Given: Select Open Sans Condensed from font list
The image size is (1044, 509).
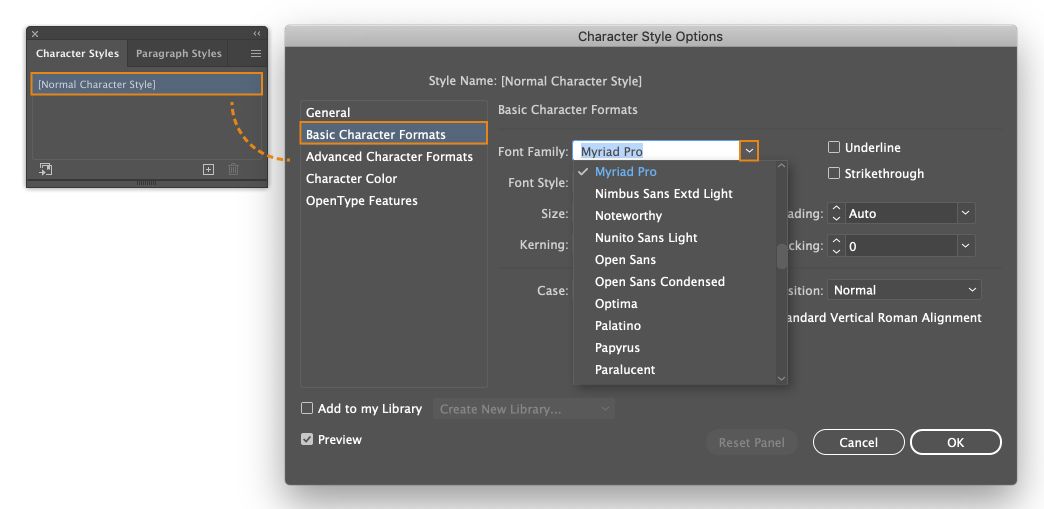Looking at the screenshot, I should click(659, 282).
